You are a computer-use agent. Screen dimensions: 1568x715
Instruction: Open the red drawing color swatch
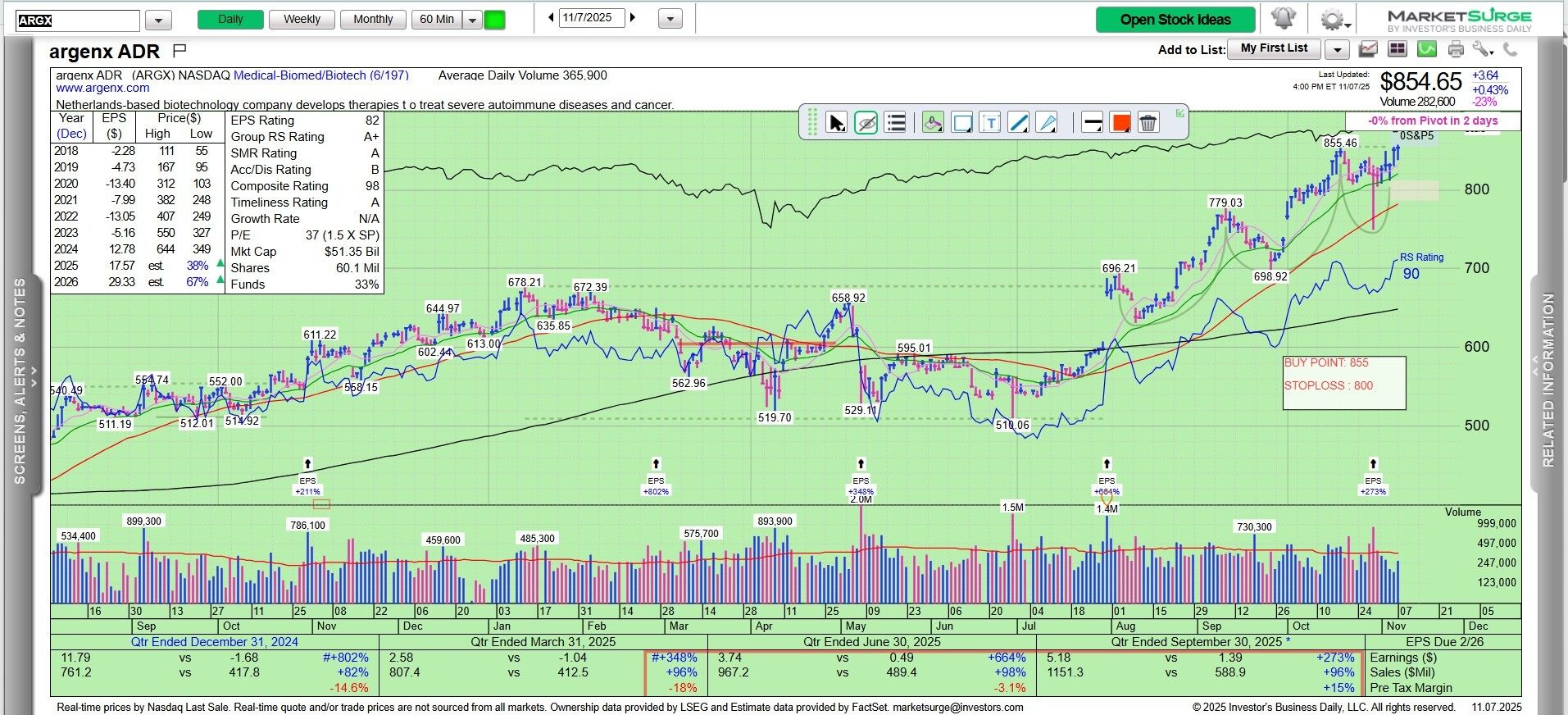1120,123
